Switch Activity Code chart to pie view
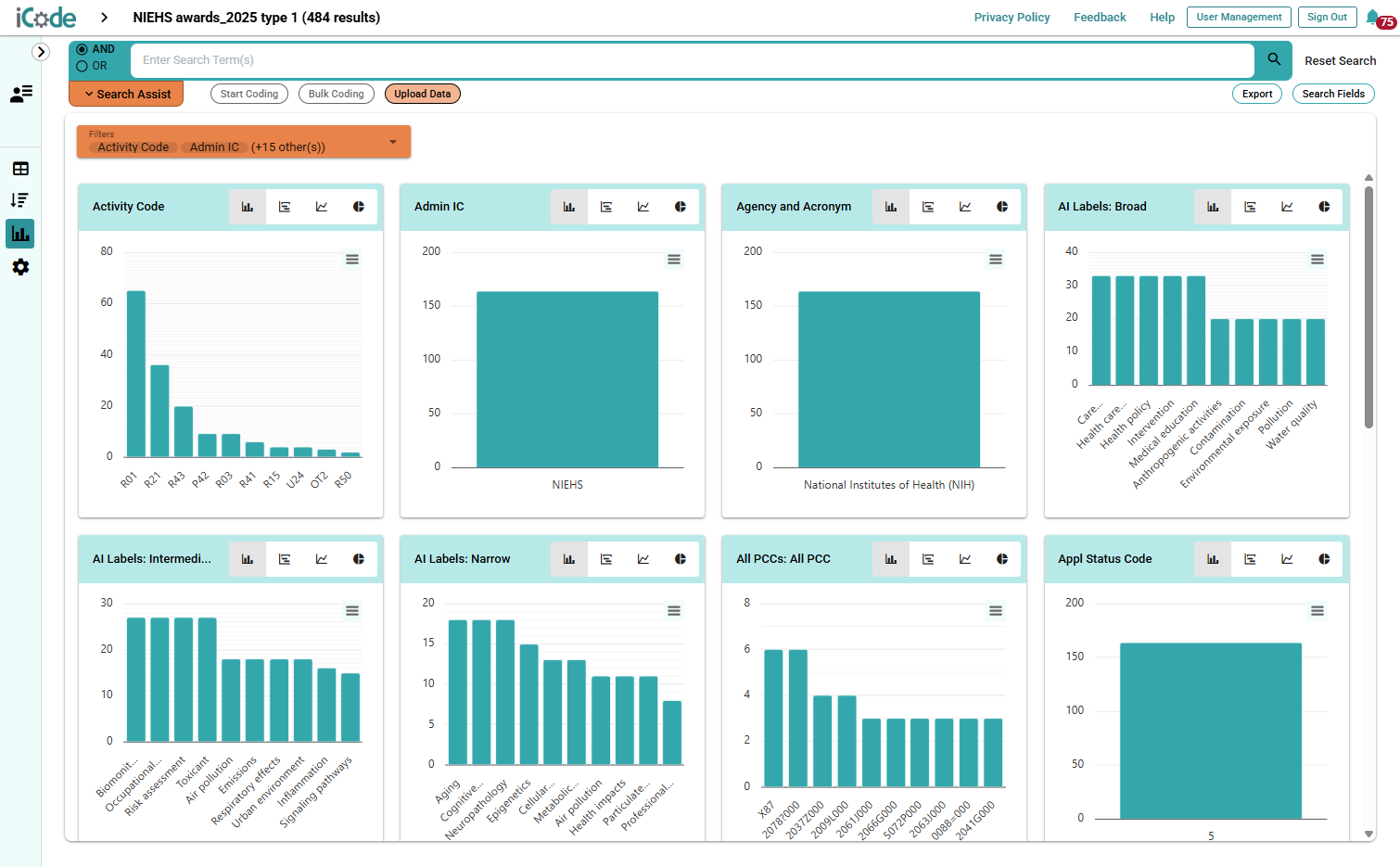The width and height of the screenshot is (1400, 867). [359, 207]
